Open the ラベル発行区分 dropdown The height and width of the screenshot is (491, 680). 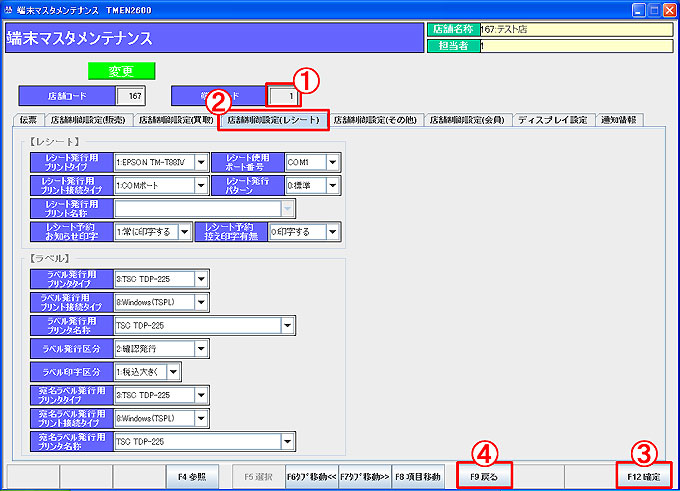[x=201, y=349]
